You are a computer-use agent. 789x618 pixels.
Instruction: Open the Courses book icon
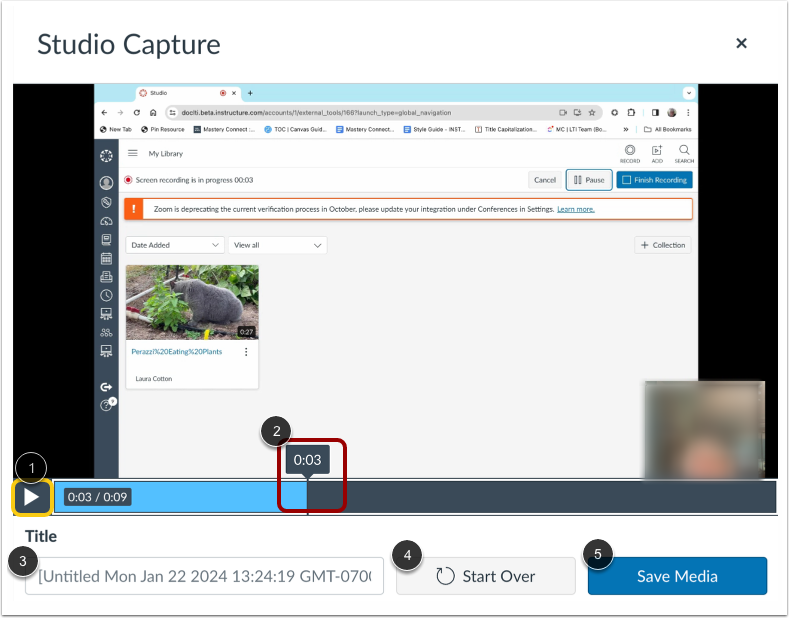point(106,240)
